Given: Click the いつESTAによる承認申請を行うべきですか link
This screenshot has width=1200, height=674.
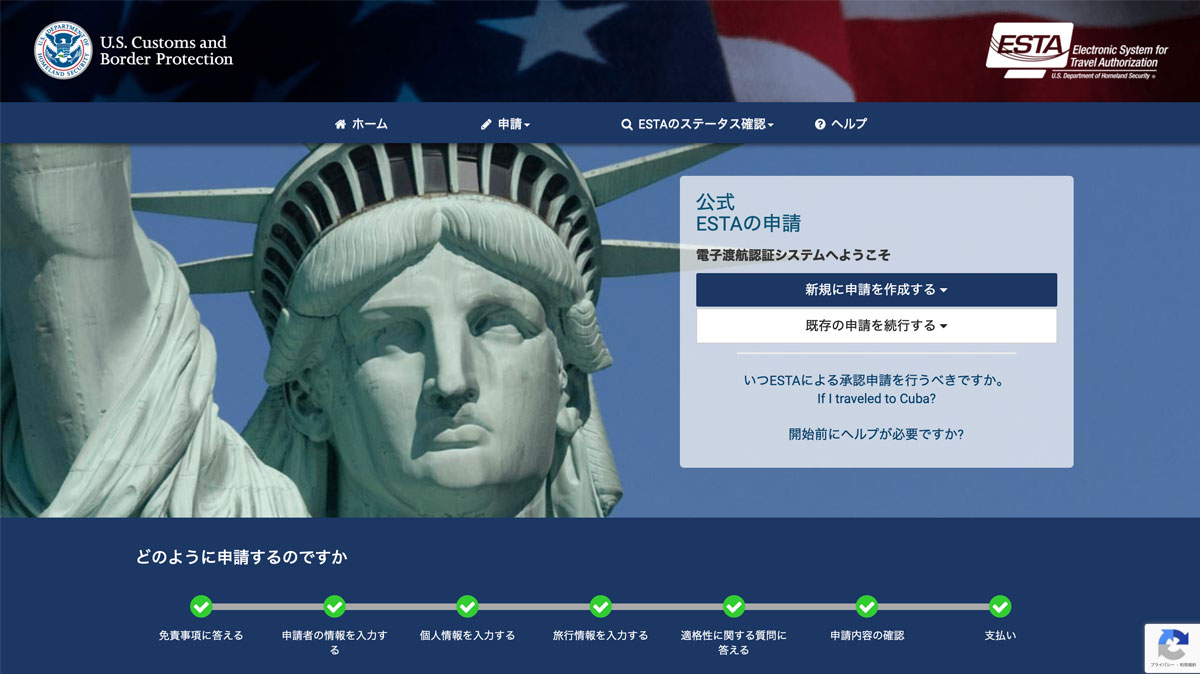Looking at the screenshot, I should pos(876,381).
